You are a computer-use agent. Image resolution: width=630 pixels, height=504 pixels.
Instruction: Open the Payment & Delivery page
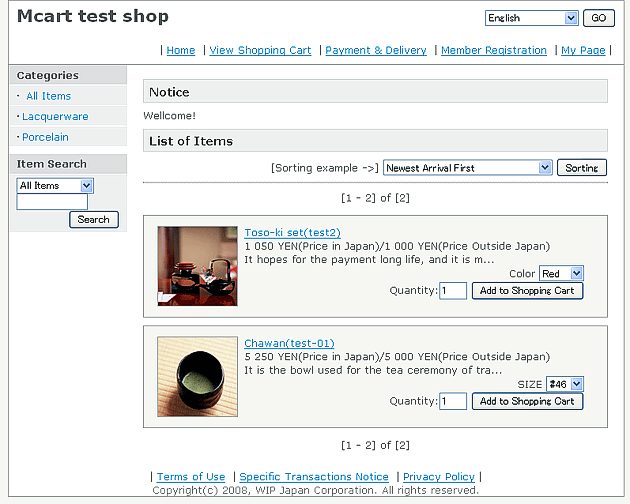pos(376,50)
